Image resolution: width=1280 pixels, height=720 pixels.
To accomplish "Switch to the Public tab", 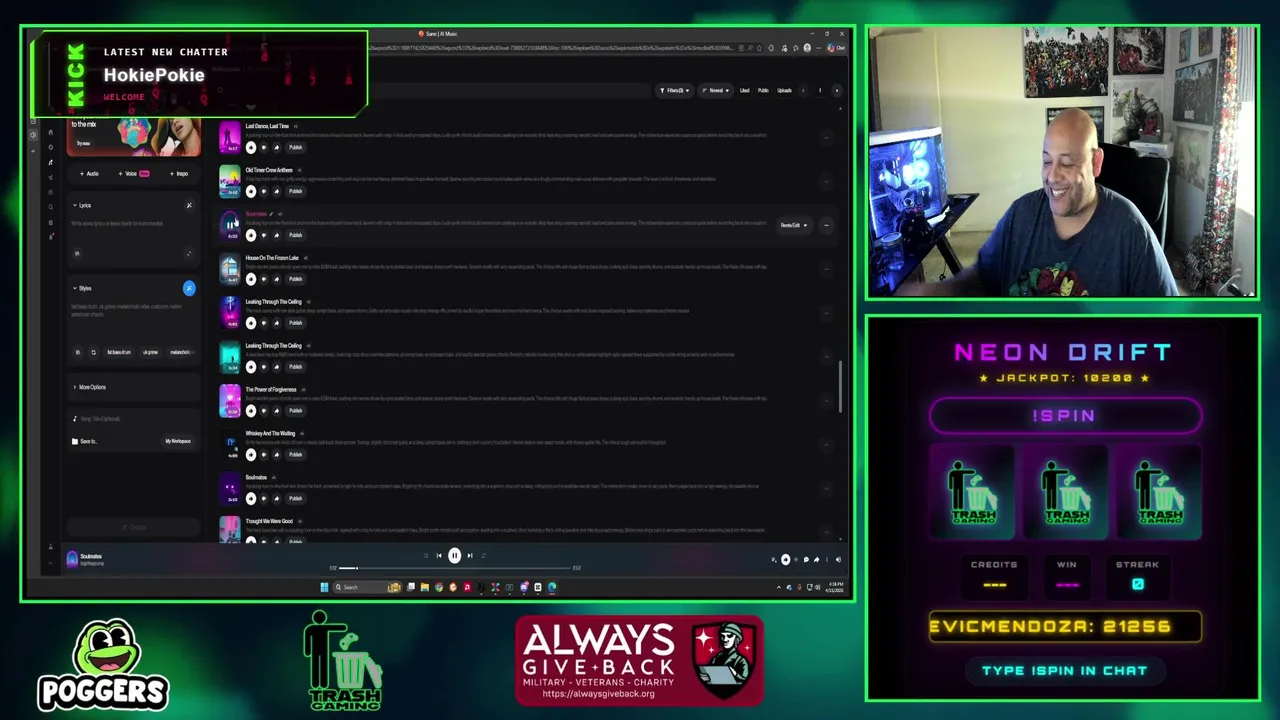I will point(763,90).
